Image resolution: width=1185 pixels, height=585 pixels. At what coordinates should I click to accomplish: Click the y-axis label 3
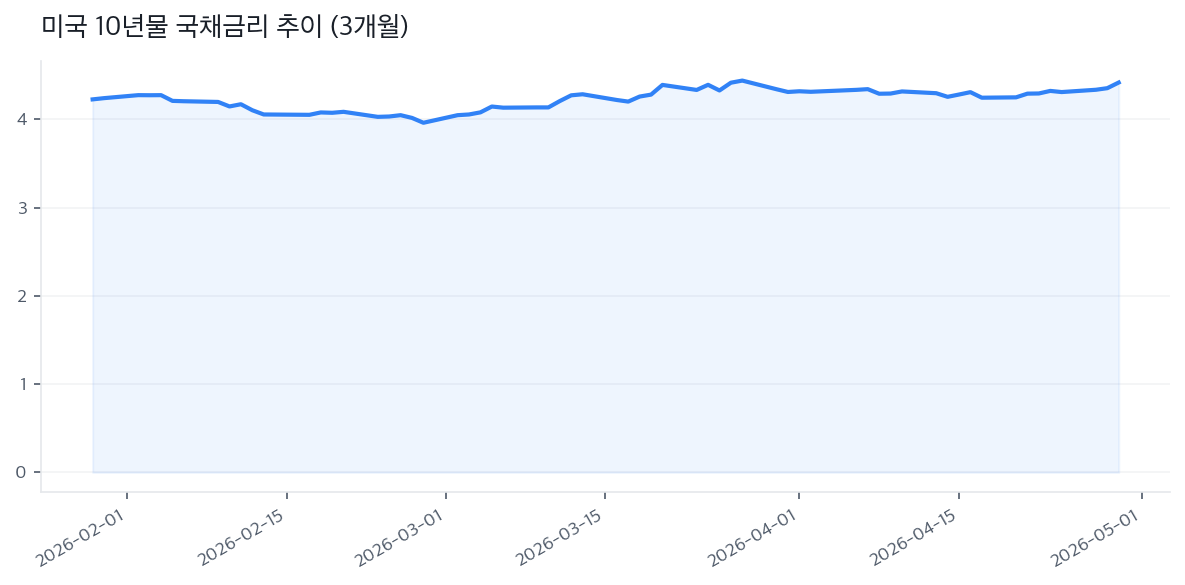(21, 208)
